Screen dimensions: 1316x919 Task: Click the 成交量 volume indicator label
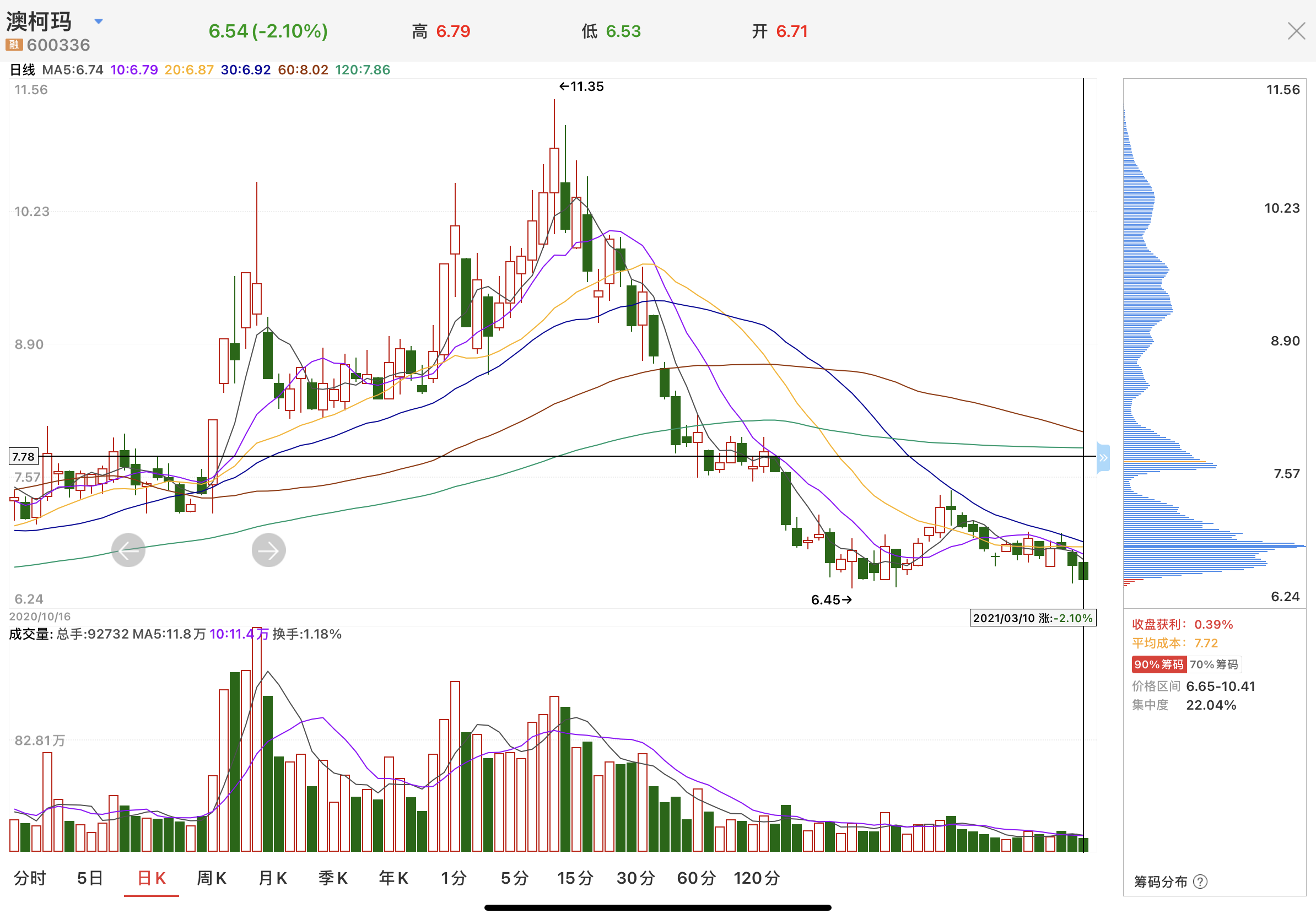click(30, 634)
